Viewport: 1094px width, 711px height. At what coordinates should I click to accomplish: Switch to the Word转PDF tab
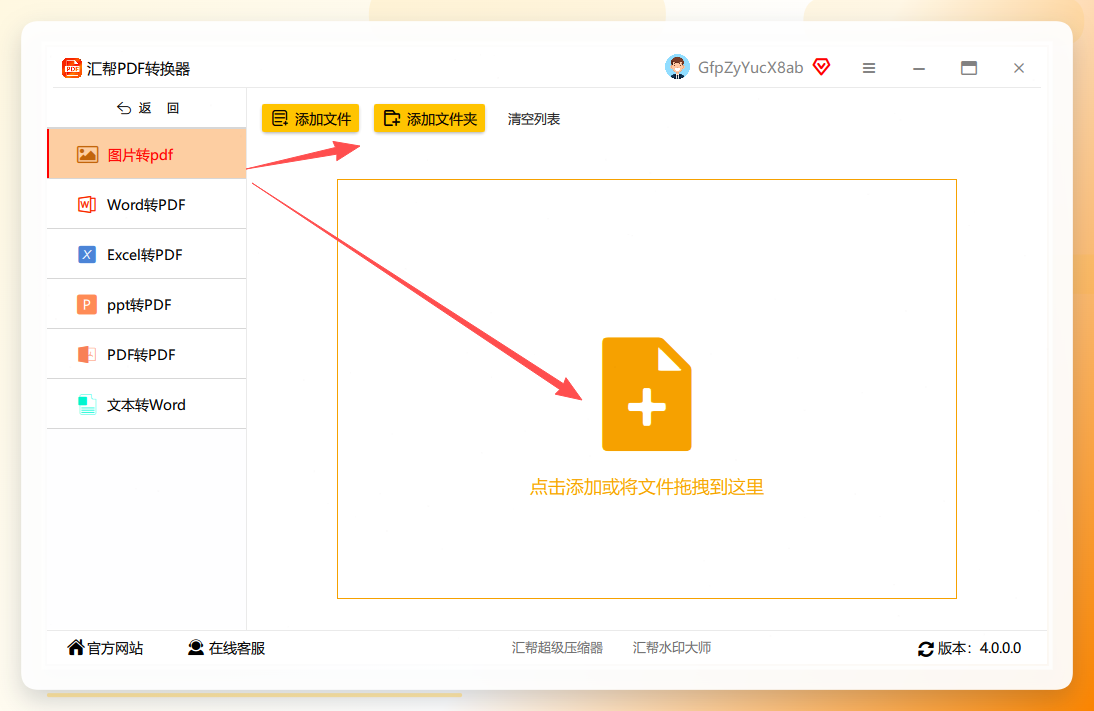tap(147, 204)
